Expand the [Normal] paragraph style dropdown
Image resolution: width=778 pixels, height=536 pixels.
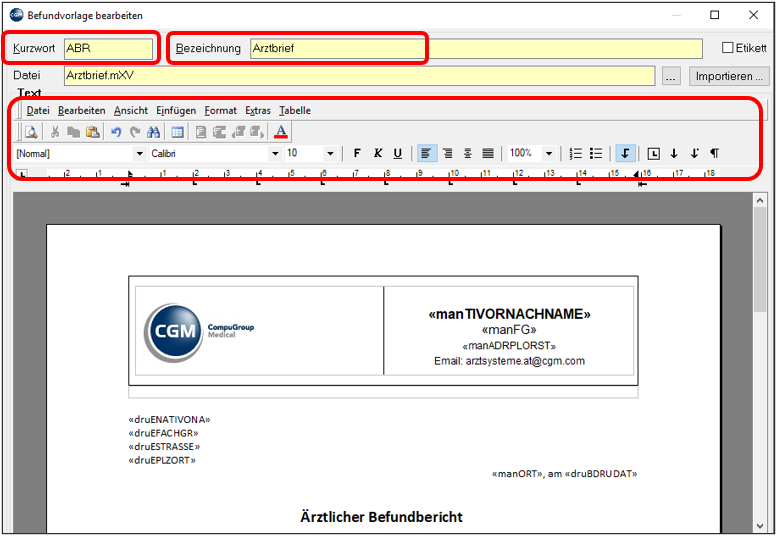pos(139,154)
